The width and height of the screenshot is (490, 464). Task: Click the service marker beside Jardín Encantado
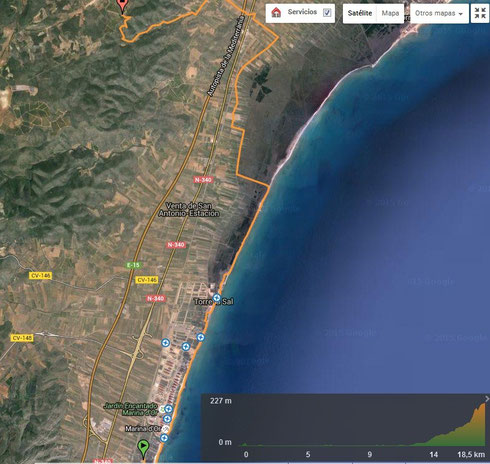(168, 409)
